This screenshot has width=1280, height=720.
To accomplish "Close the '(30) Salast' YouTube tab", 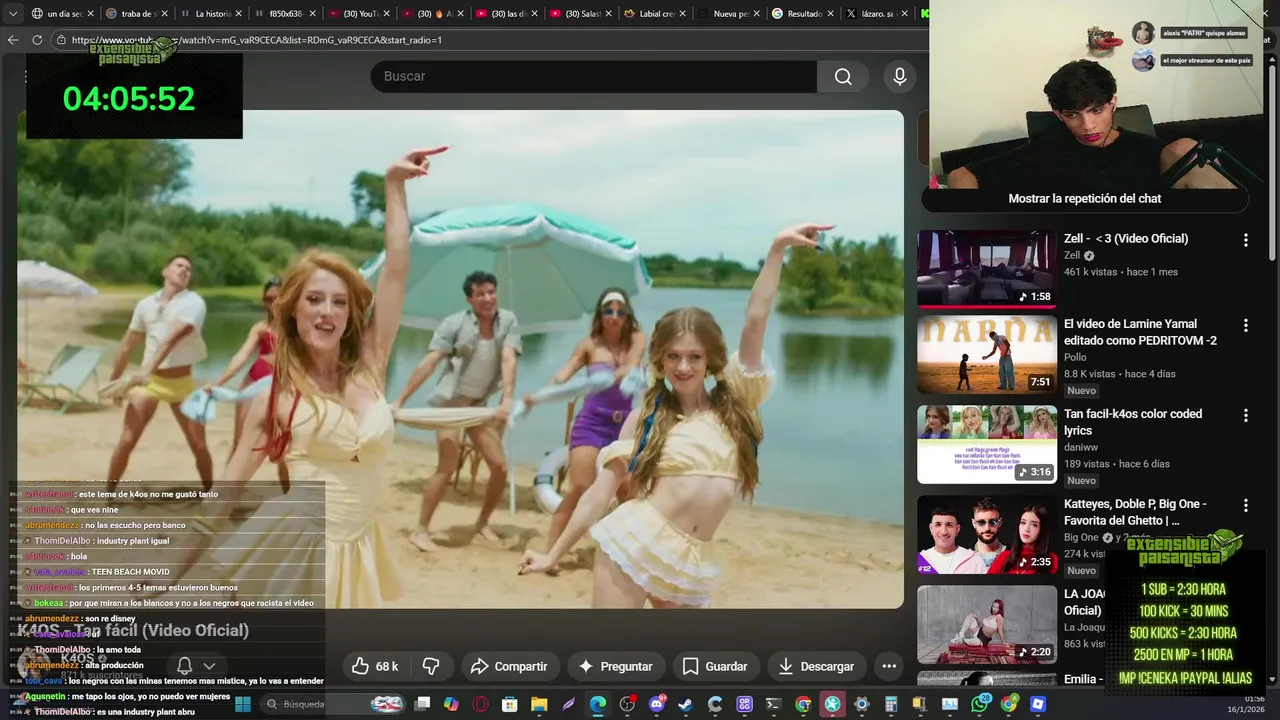I will point(608,14).
